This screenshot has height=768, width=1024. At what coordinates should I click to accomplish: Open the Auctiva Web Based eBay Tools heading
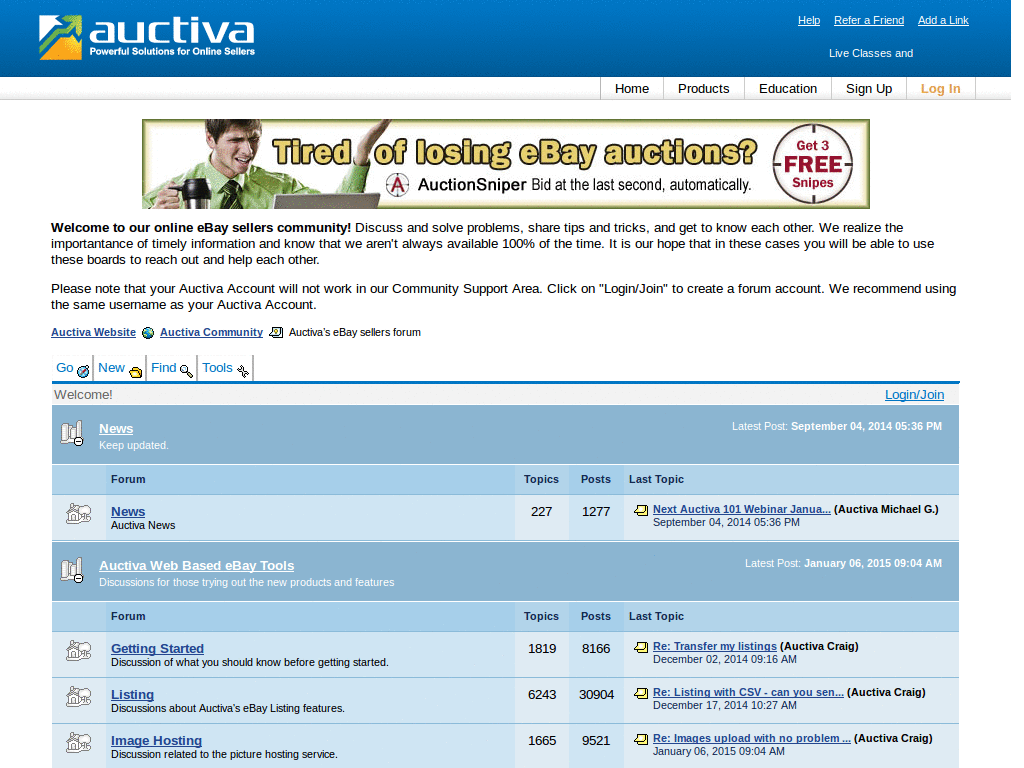(x=197, y=566)
